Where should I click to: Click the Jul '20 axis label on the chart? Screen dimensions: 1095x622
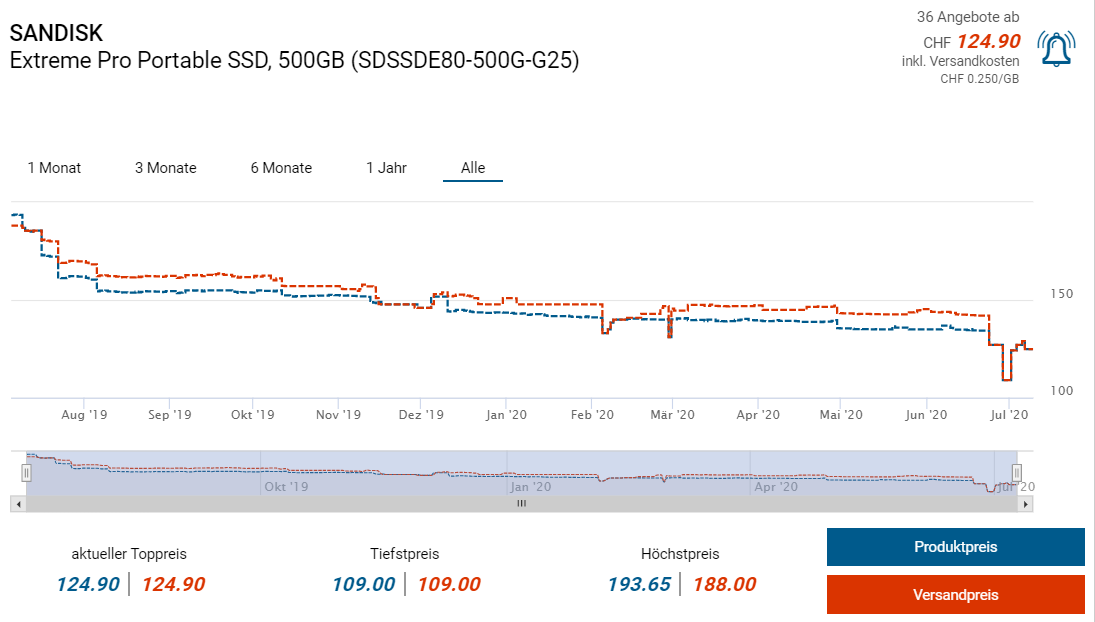[x=1009, y=415]
